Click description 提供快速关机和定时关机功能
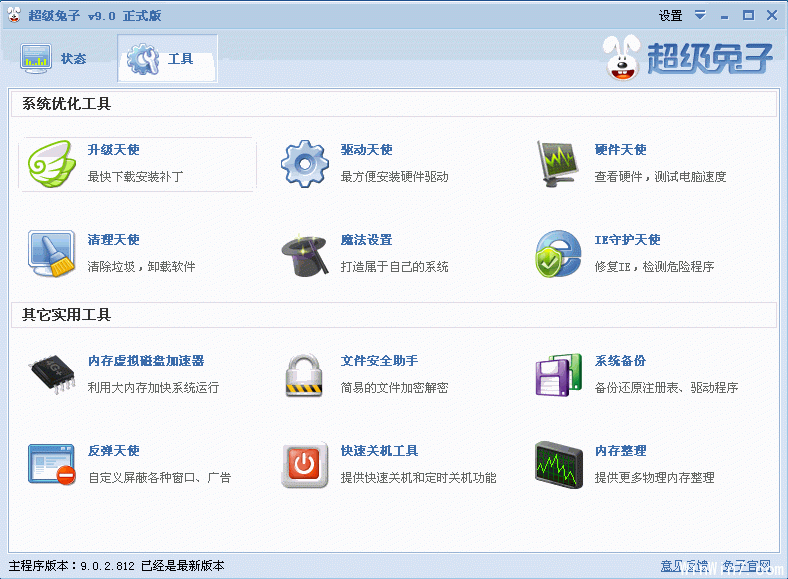 (x=419, y=477)
